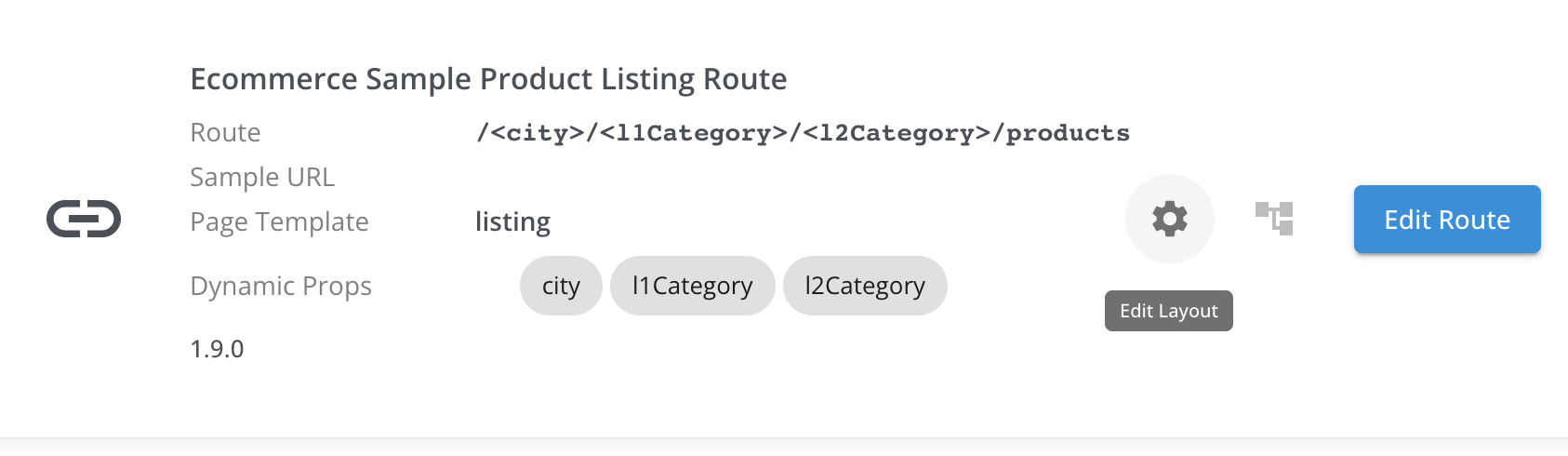
Task: Click the chain link route icon
Action: [x=84, y=220]
